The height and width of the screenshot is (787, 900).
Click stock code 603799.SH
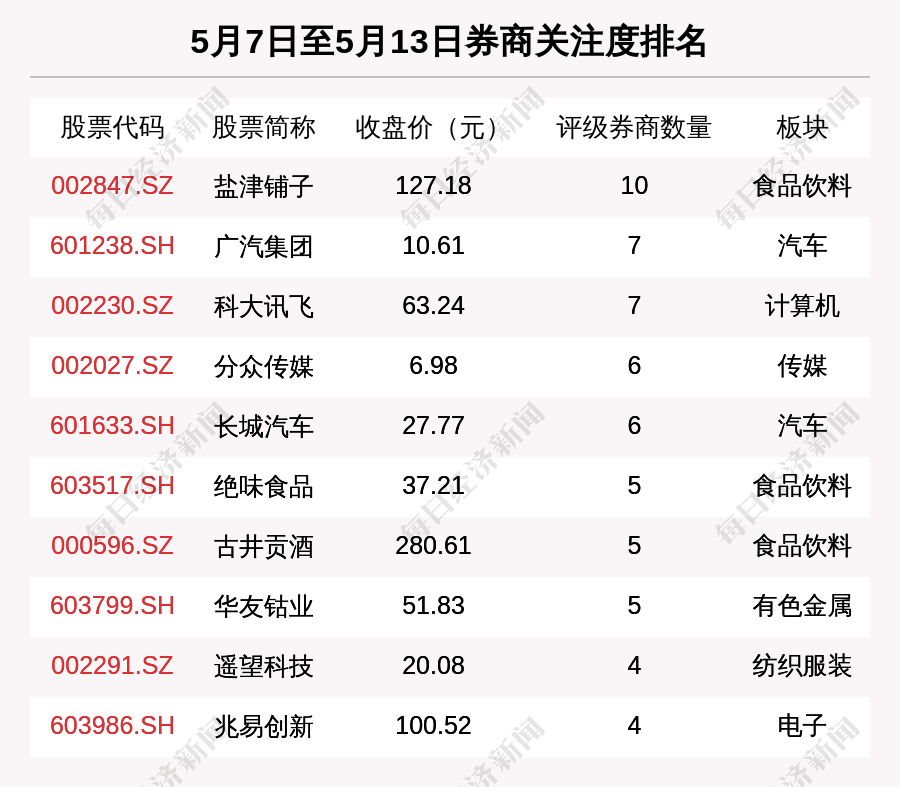(x=112, y=606)
